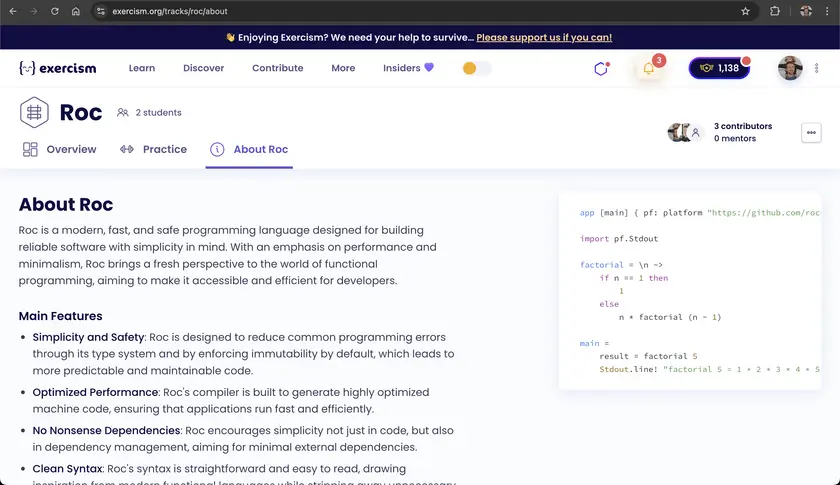Switch to the Practice tab
The height and width of the screenshot is (485, 840).
(153, 150)
